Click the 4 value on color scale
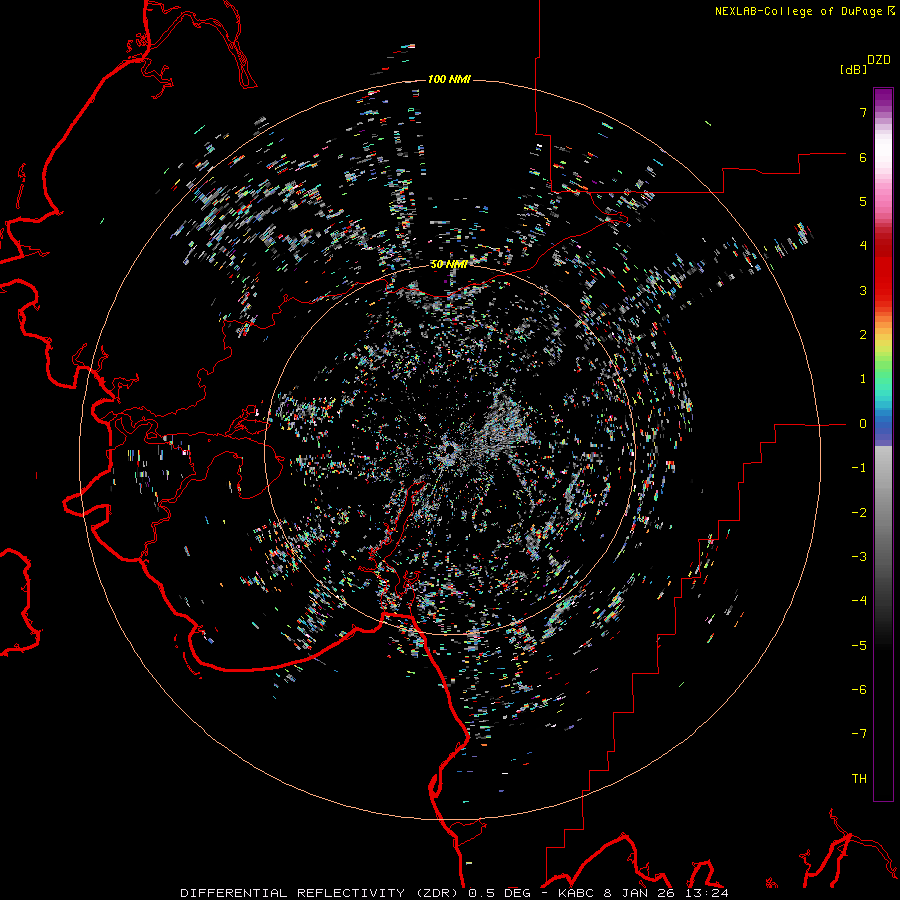Viewport: 900px width, 900px height. pyautogui.click(x=863, y=246)
